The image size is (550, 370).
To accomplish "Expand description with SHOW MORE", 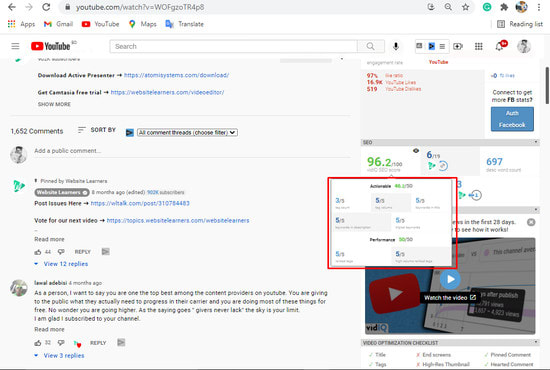I will coord(54,104).
